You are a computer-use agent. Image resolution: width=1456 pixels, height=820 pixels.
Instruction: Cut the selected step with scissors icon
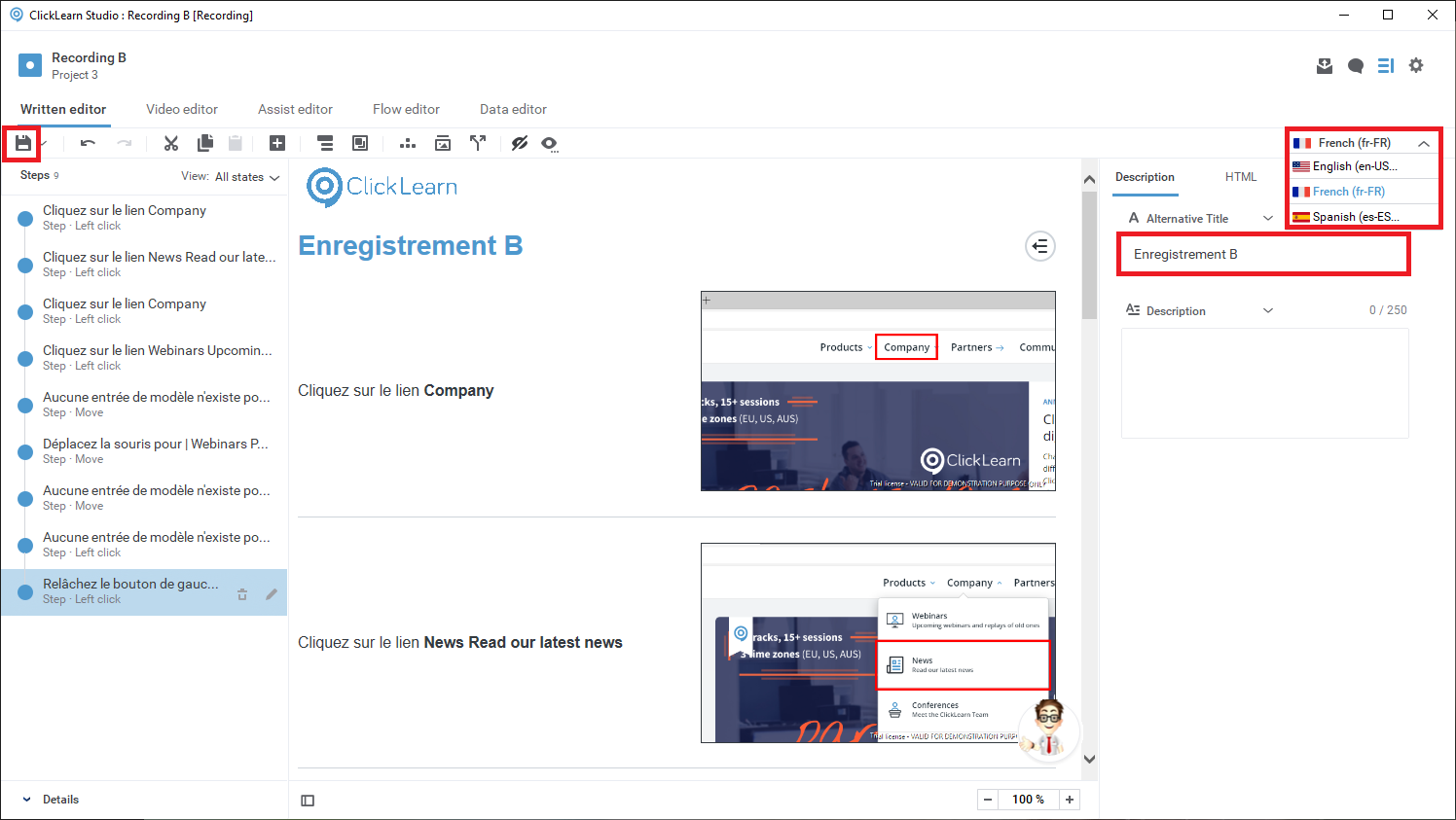tap(171, 144)
